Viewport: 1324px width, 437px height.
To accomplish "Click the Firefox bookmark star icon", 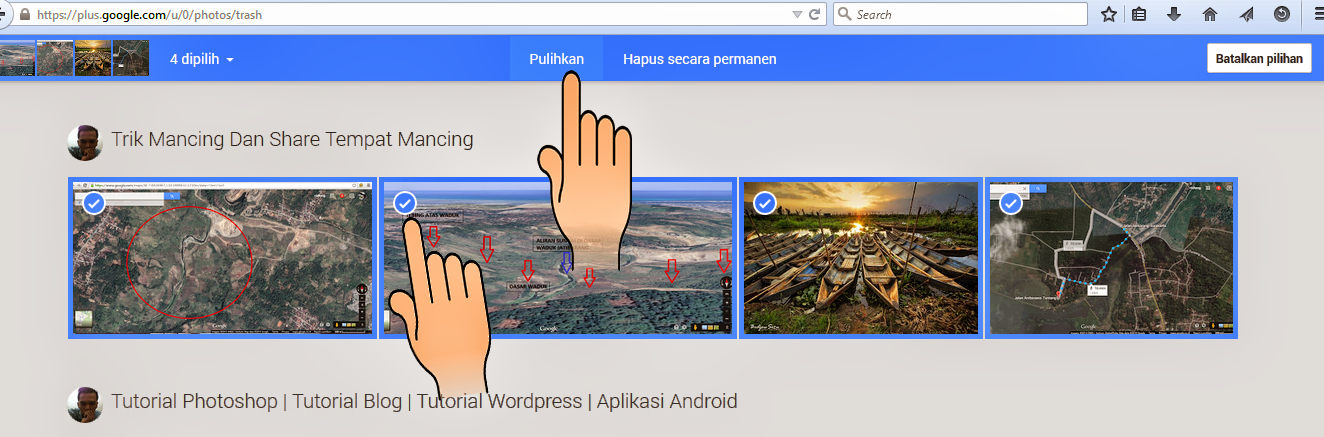I will coord(1108,15).
